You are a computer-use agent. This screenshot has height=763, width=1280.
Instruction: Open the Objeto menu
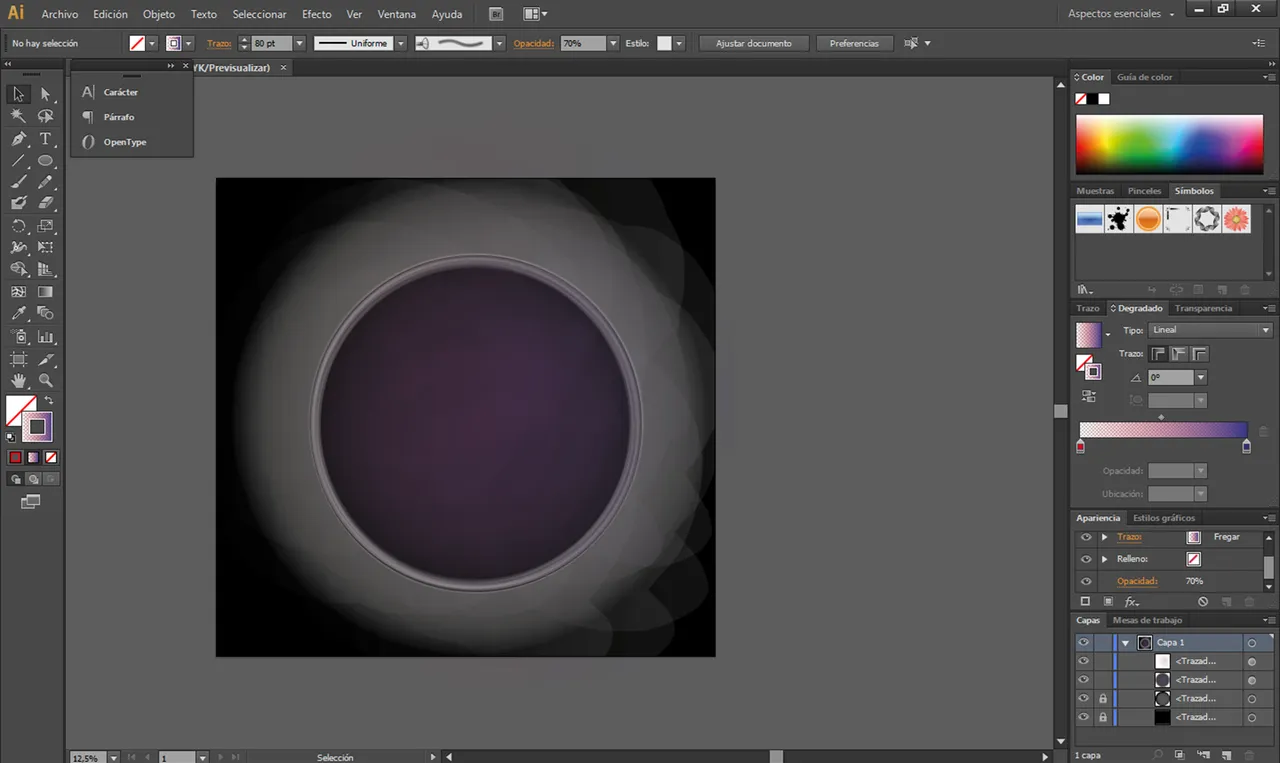(x=159, y=14)
